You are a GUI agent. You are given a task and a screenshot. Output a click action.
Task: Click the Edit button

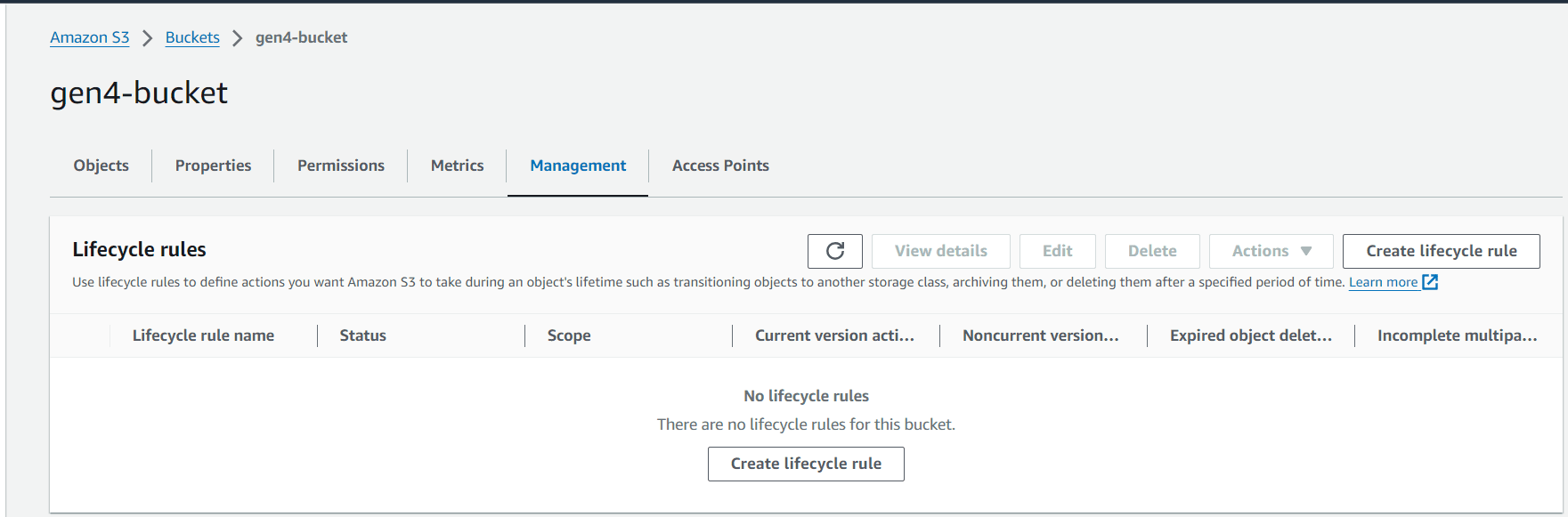(x=1057, y=251)
